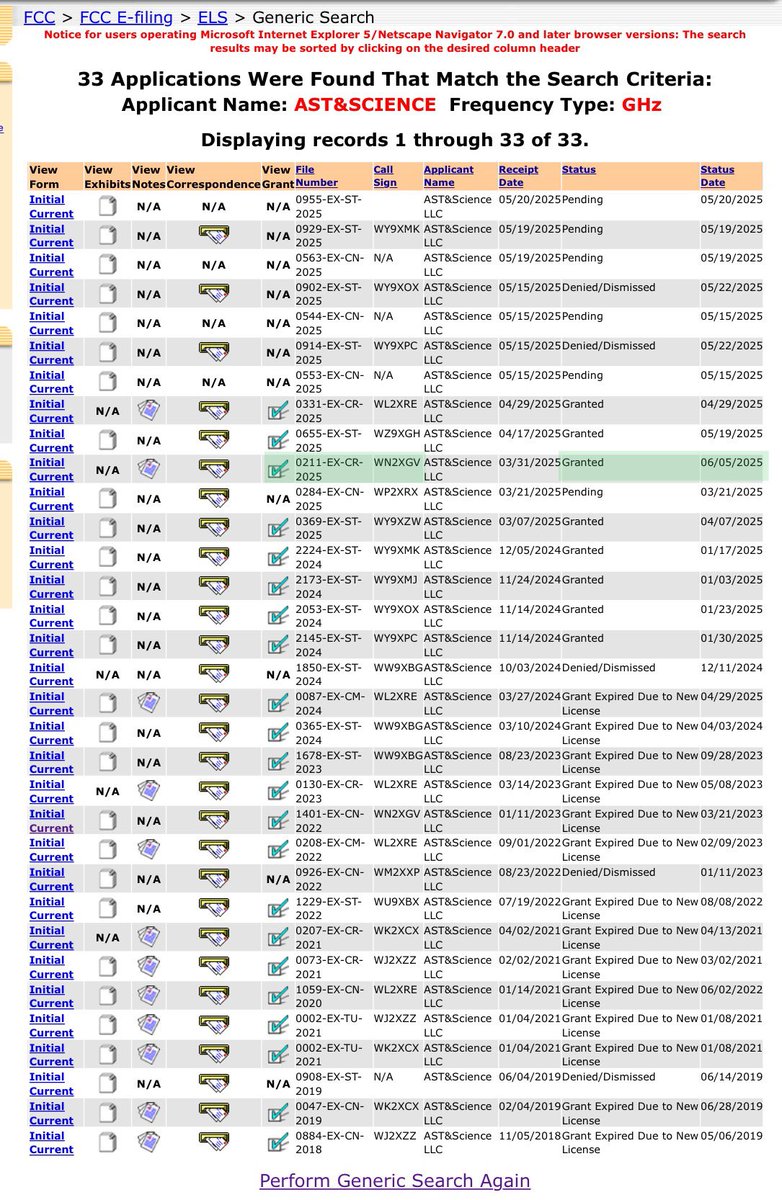This screenshot has width=782, height=1200.
Task: Open Current form for 1850-EX-ST-2024
Action: [x=51, y=681]
